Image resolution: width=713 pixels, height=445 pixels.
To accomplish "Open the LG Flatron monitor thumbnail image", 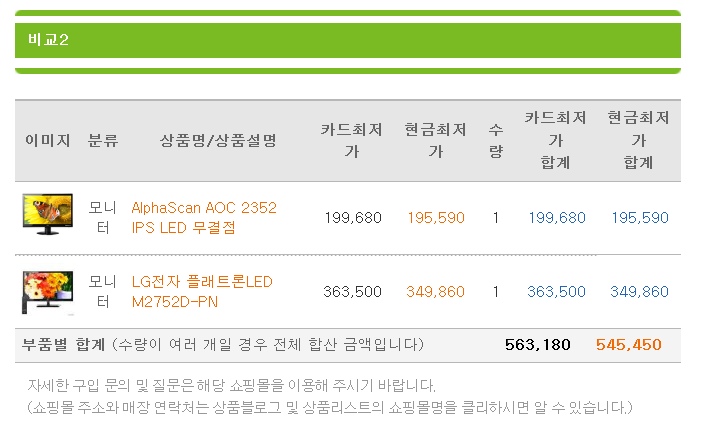I will pyautogui.click(x=48, y=292).
